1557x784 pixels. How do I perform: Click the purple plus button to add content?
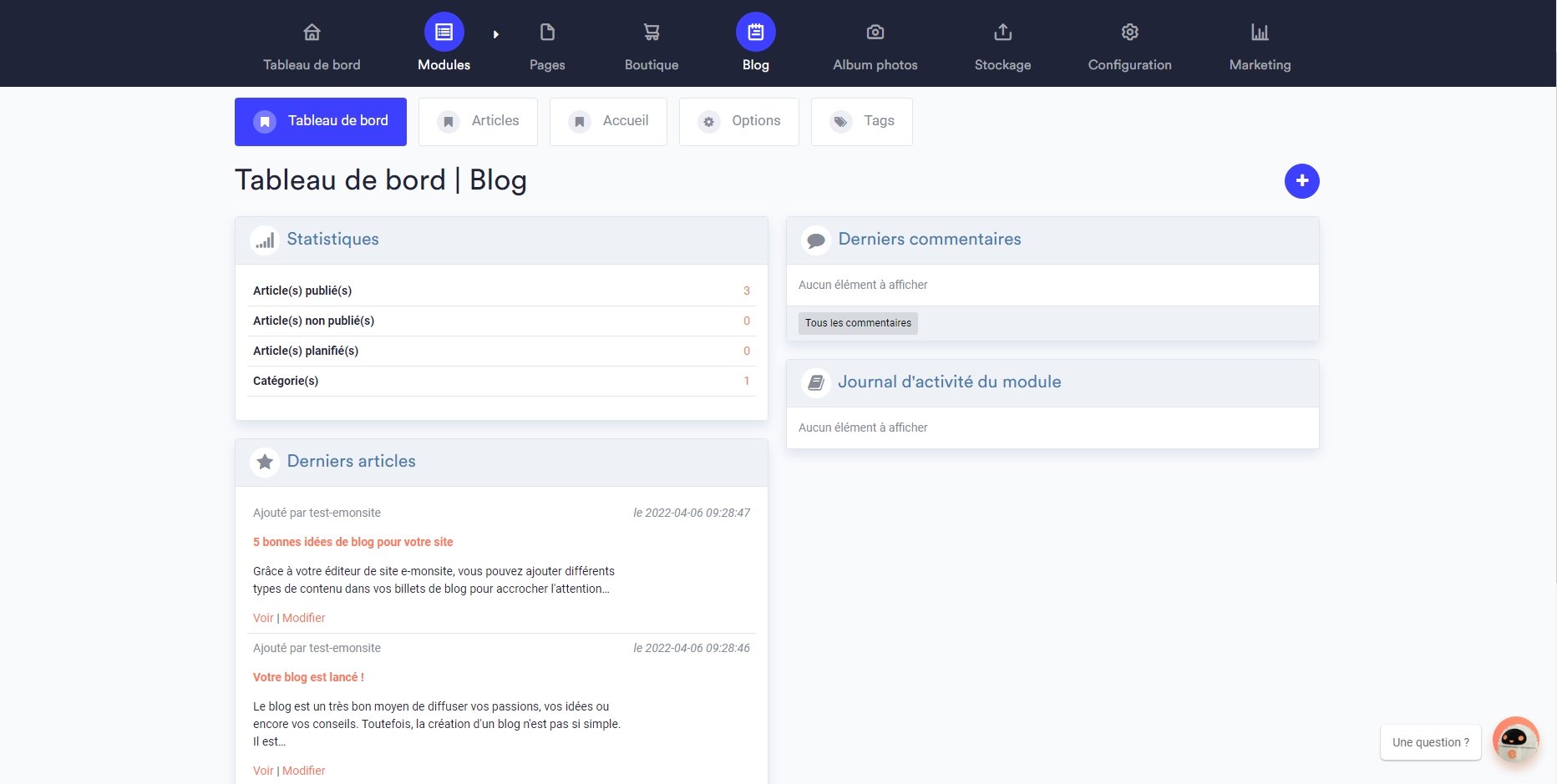tap(1301, 180)
